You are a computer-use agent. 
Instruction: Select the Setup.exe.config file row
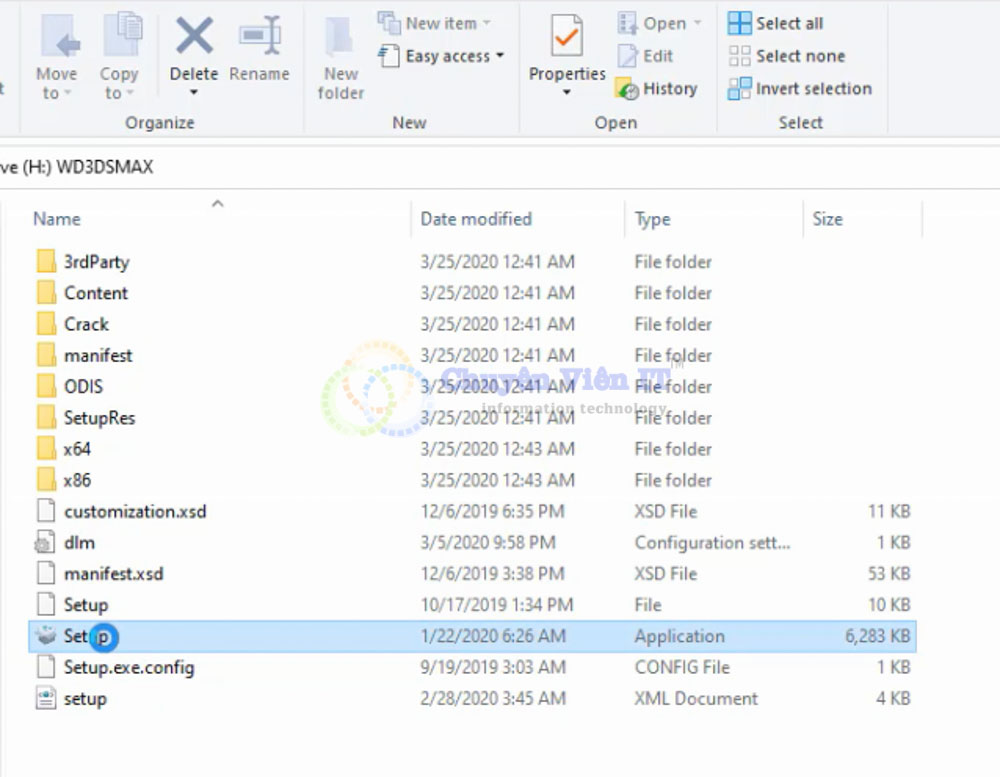coord(129,667)
